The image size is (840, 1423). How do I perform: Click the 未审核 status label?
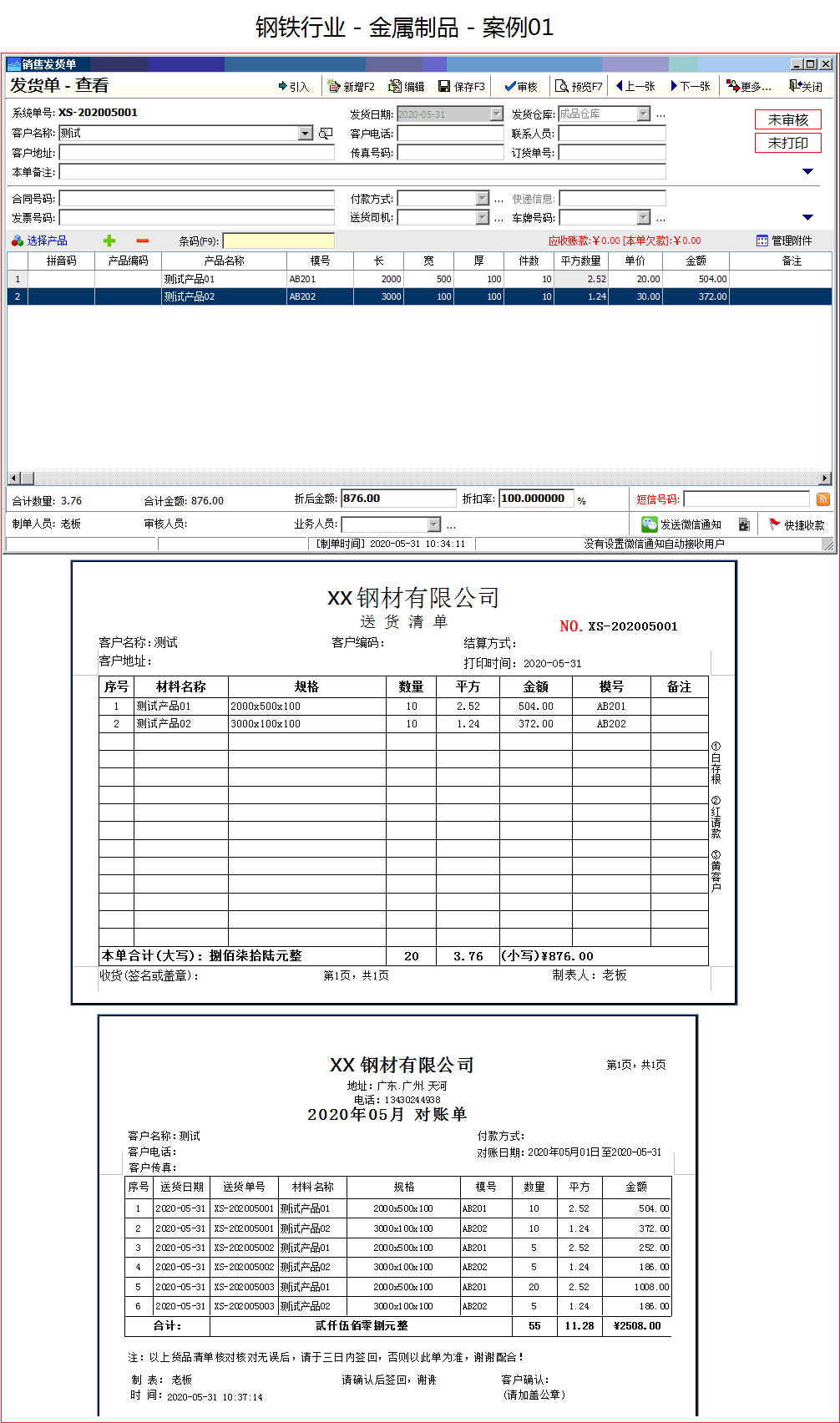click(788, 120)
